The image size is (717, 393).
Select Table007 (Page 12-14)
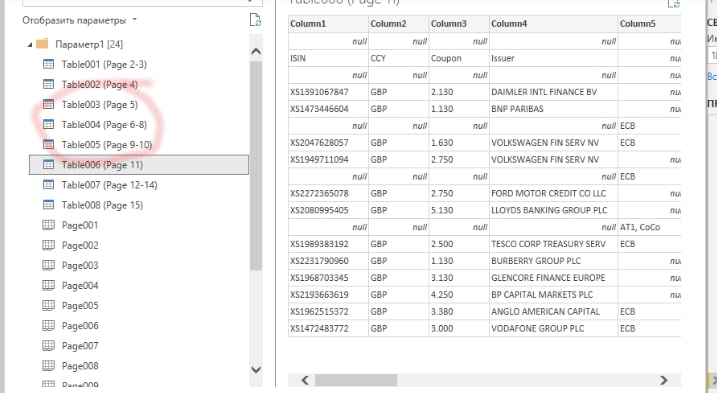[110, 185]
